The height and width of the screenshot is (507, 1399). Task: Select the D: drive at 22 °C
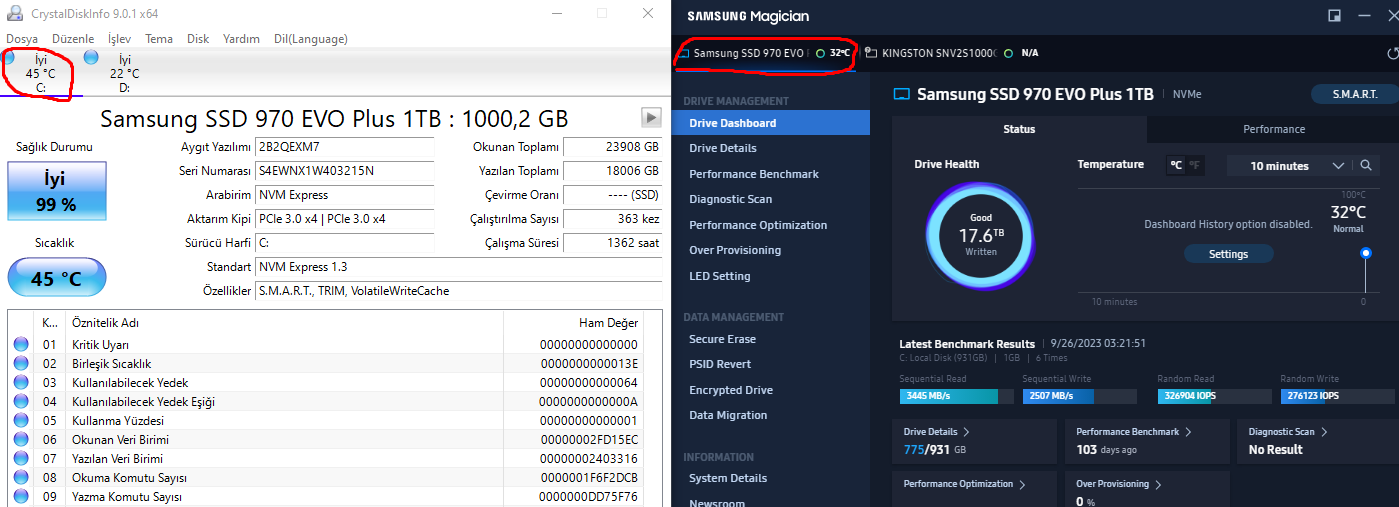124,74
